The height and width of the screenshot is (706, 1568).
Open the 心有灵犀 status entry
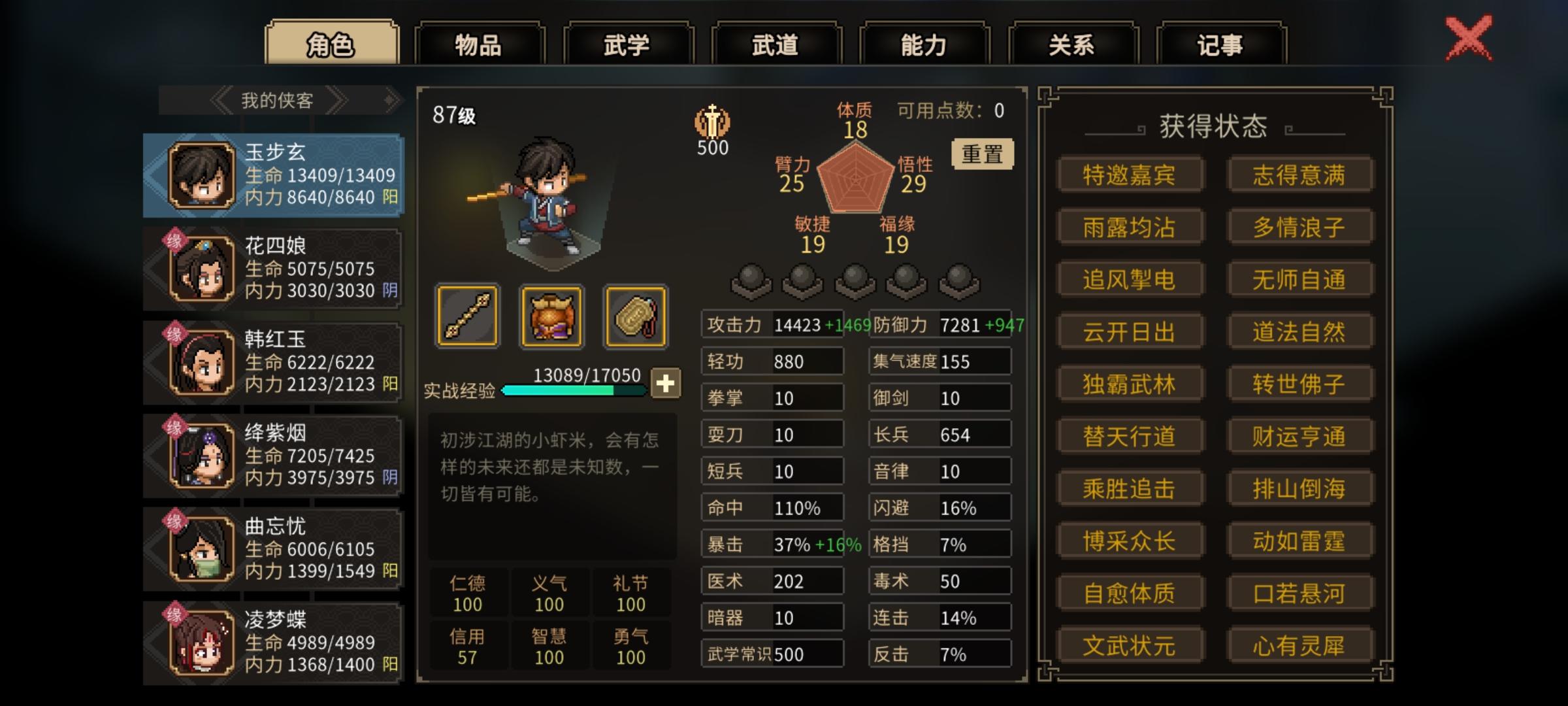(1299, 646)
